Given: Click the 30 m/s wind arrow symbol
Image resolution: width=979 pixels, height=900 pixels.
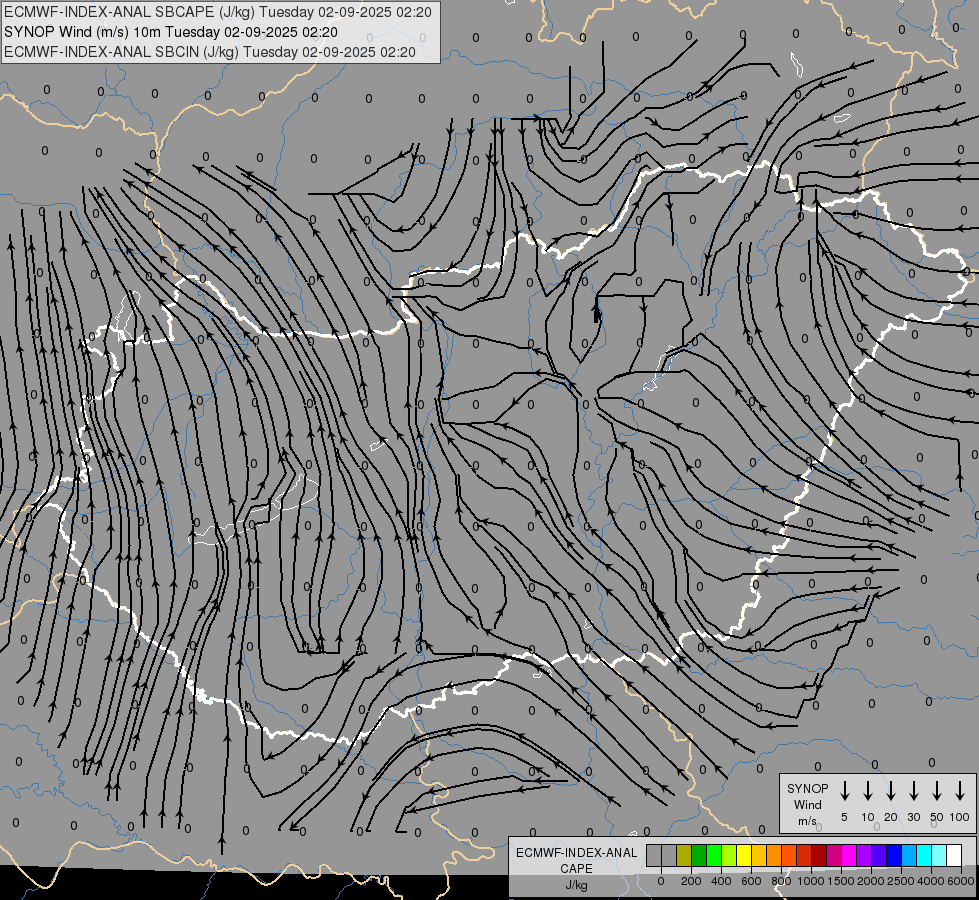Looking at the screenshot, I should [x=913, y=791].
